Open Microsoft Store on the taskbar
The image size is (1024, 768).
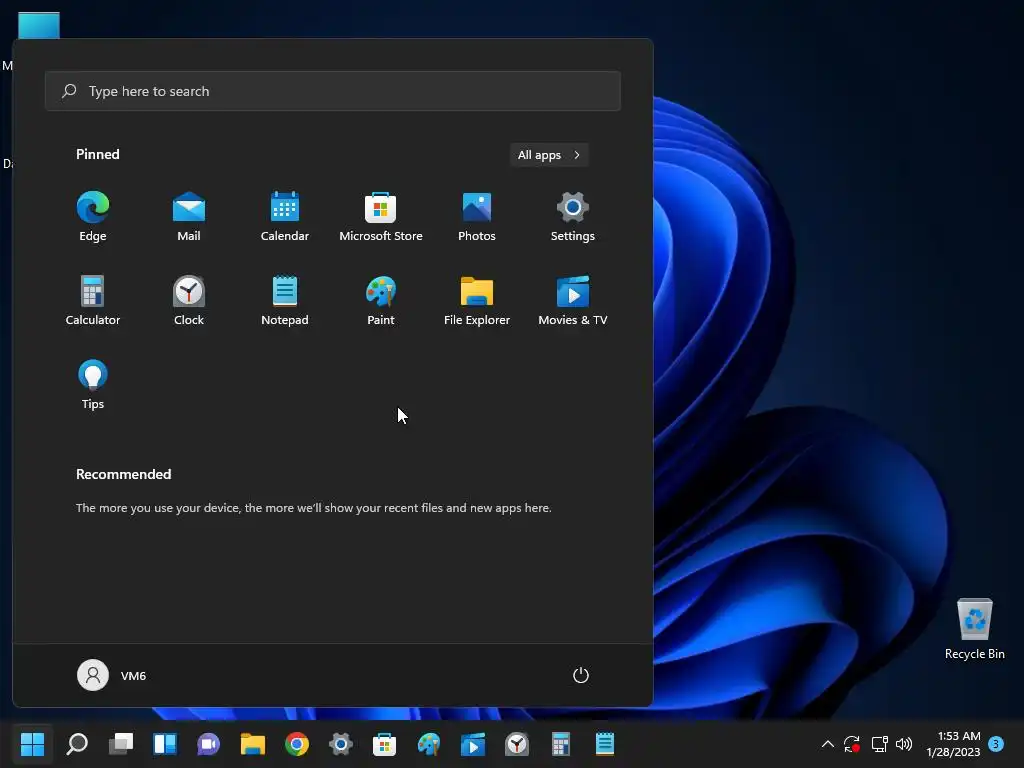[x=385, y=744]
